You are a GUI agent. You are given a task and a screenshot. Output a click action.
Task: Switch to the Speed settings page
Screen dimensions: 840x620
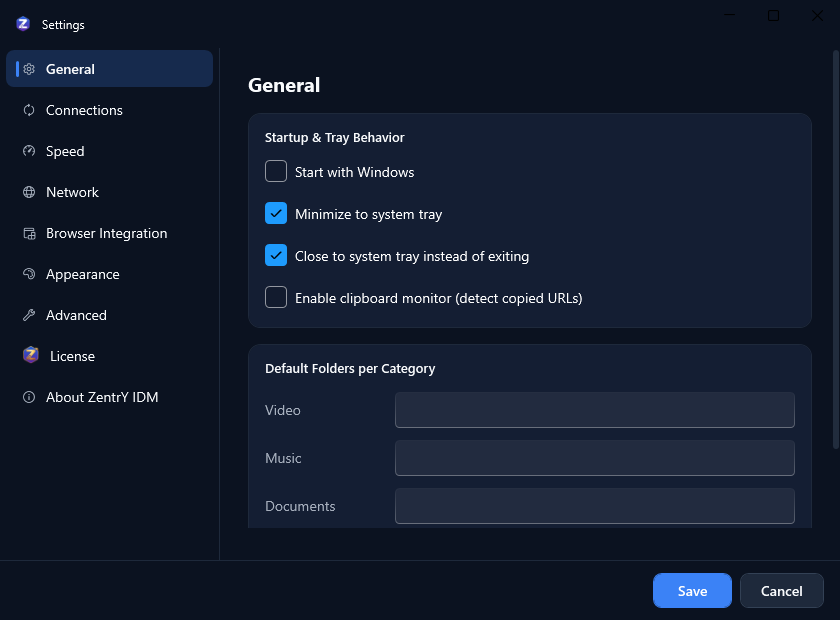point(109,151)
